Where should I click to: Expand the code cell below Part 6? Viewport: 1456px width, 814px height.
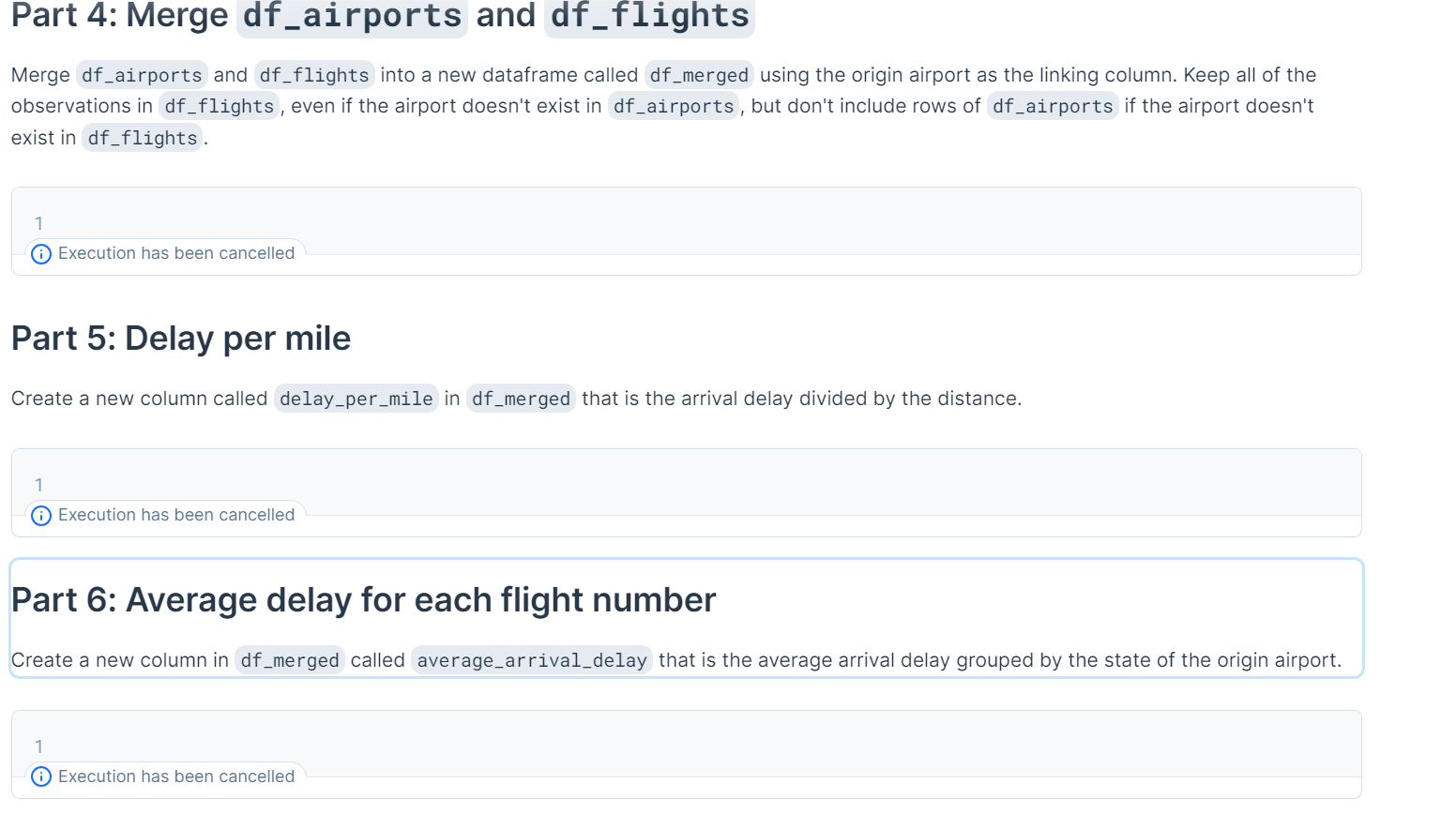click(x=657, y=746)
